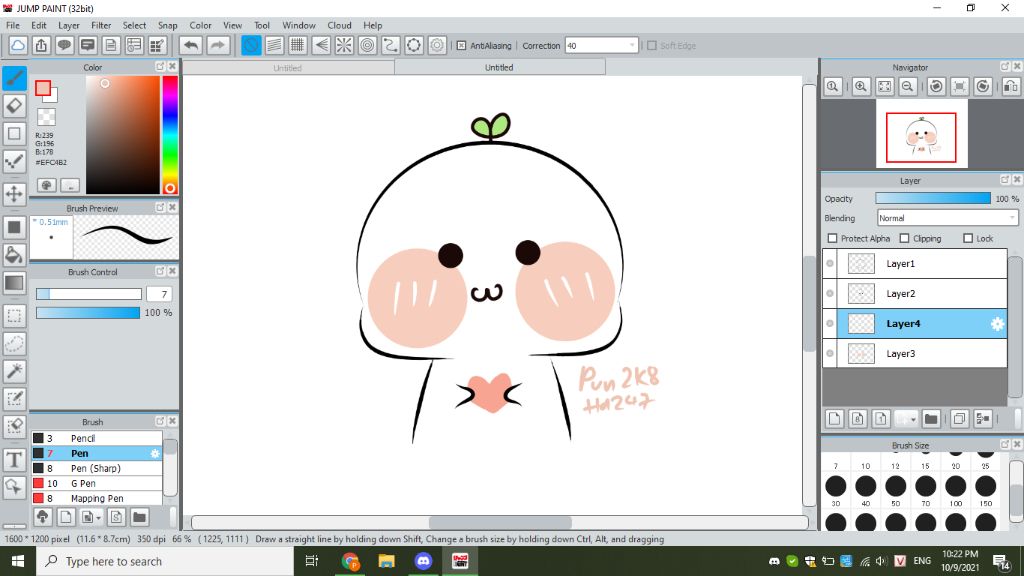Open the Filter menu
This screenshot has height=576, width=1024.
coord(101,25)
